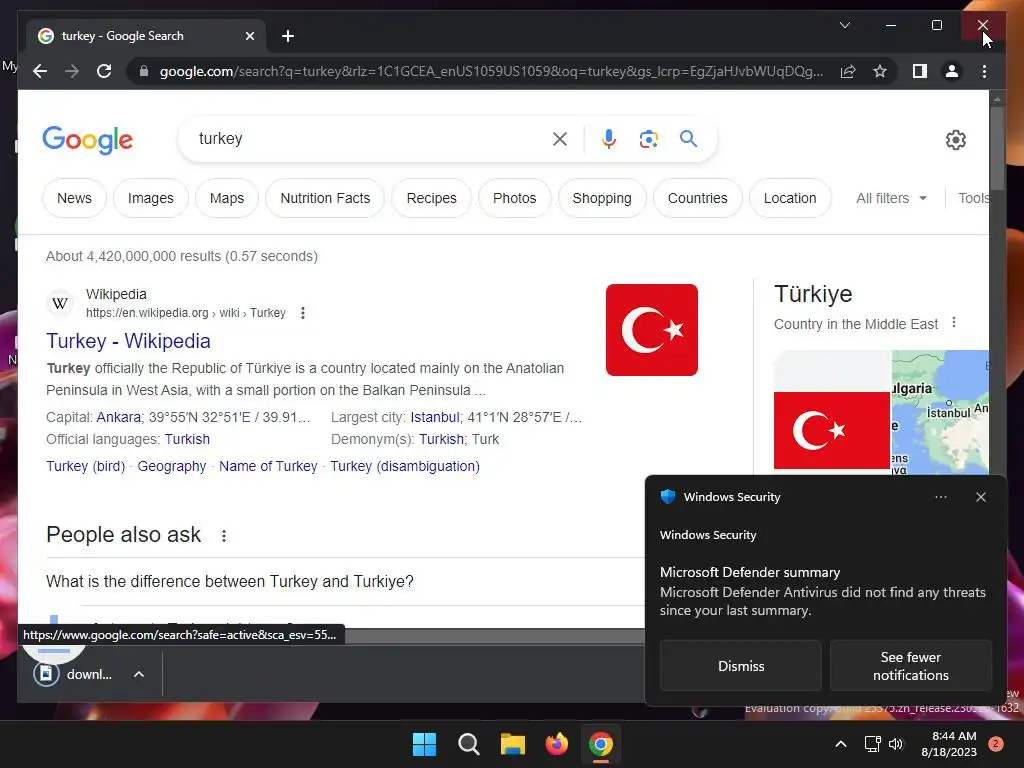
Task: Switch to the Maps filter
Action: (x=227, y=198)
